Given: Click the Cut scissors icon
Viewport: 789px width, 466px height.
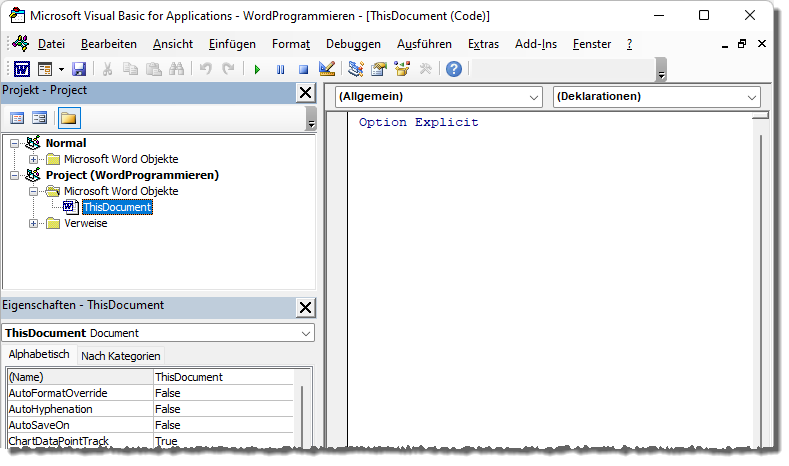Looking at the screenshot, I should pyautogui.click(x=107, y=69).
